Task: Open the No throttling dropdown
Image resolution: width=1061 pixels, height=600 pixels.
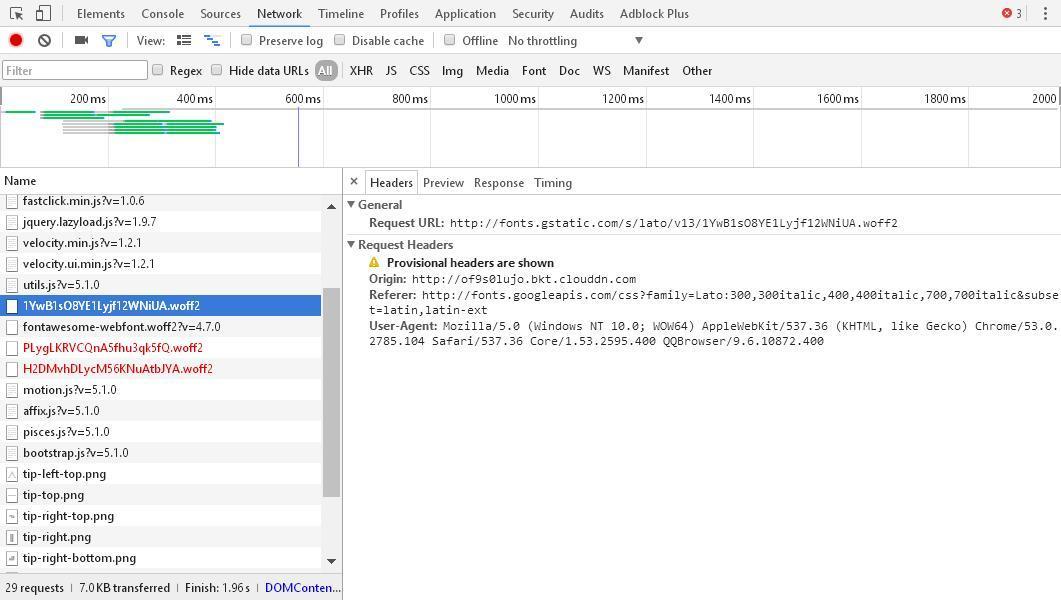Action: 575,41
